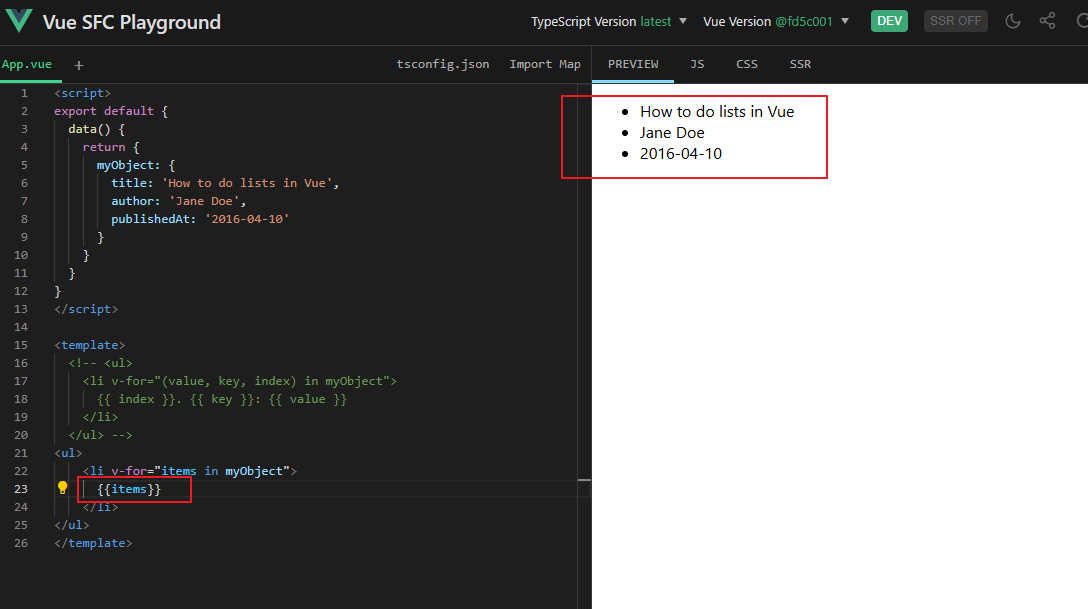The image size is (1088, 609).
Task: Switch to the CSS output tab
Action: 747,64
